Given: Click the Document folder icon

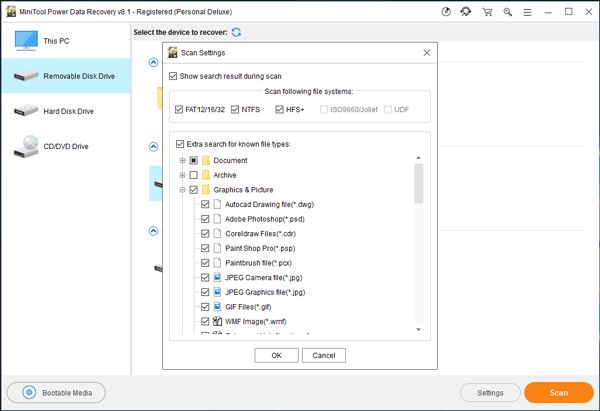Looking at the screenshot, I should 206,160.
